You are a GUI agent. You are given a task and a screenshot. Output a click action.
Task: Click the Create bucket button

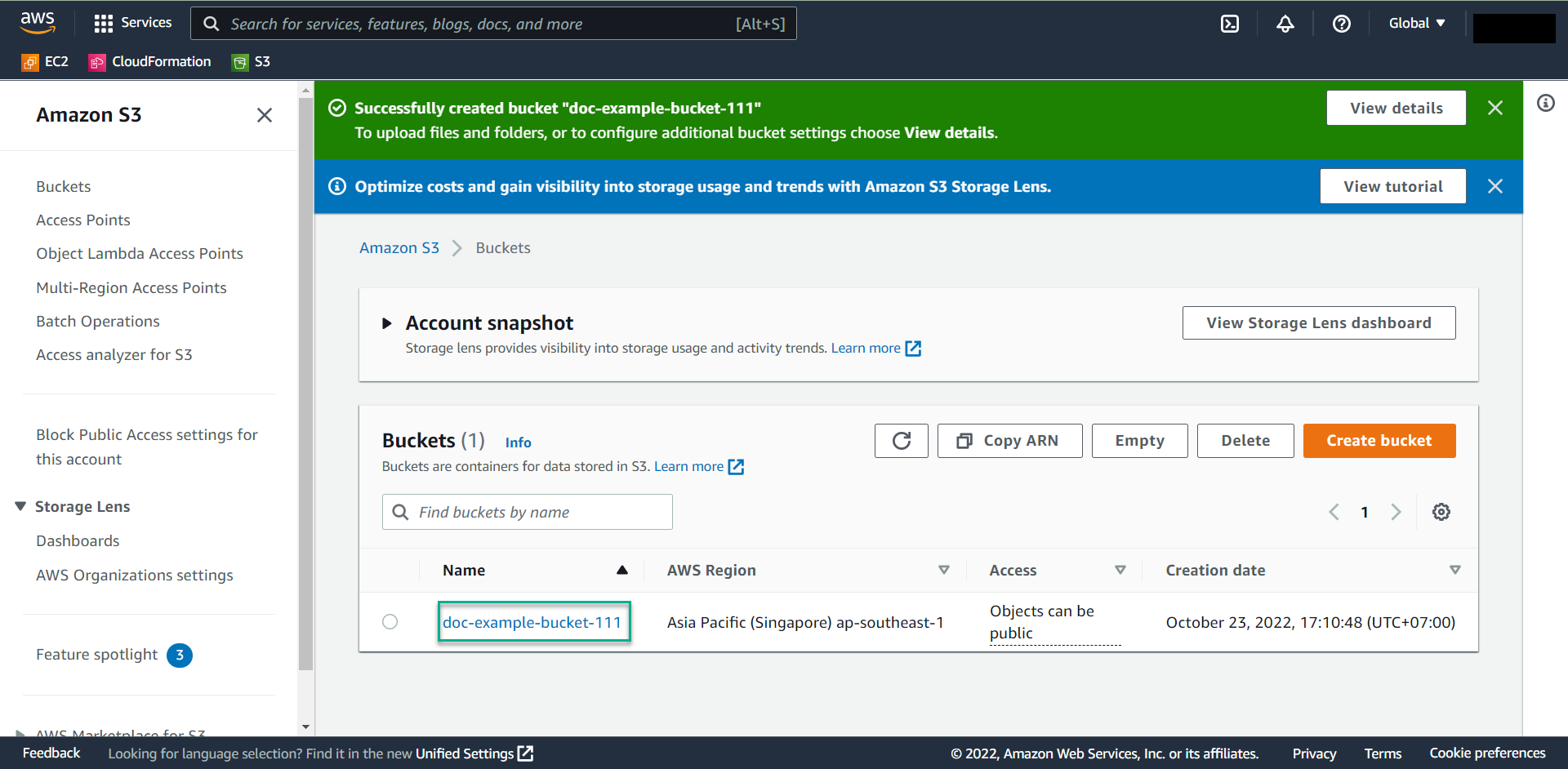tap(1379, 441)
